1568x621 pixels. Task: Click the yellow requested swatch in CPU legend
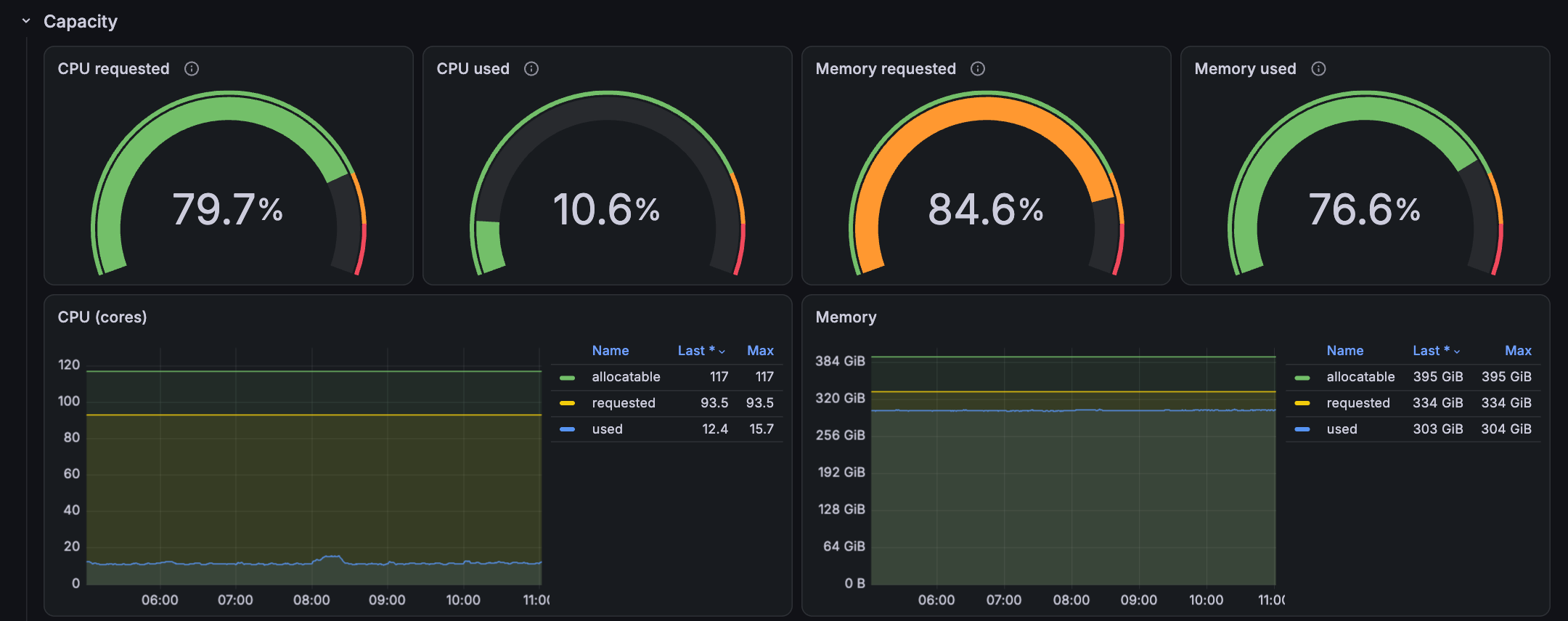[568, 403]
